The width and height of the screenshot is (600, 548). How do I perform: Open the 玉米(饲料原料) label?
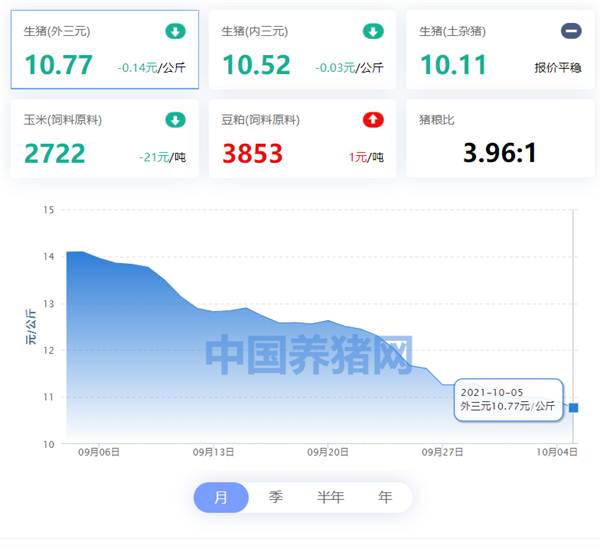point(63,120)
